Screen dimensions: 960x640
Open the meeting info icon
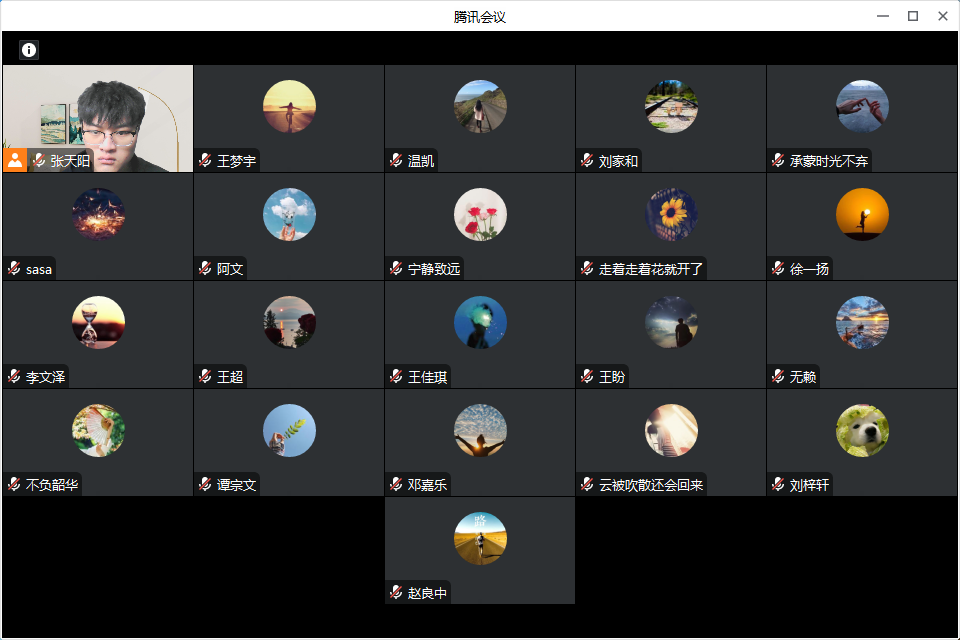point(29,50)
